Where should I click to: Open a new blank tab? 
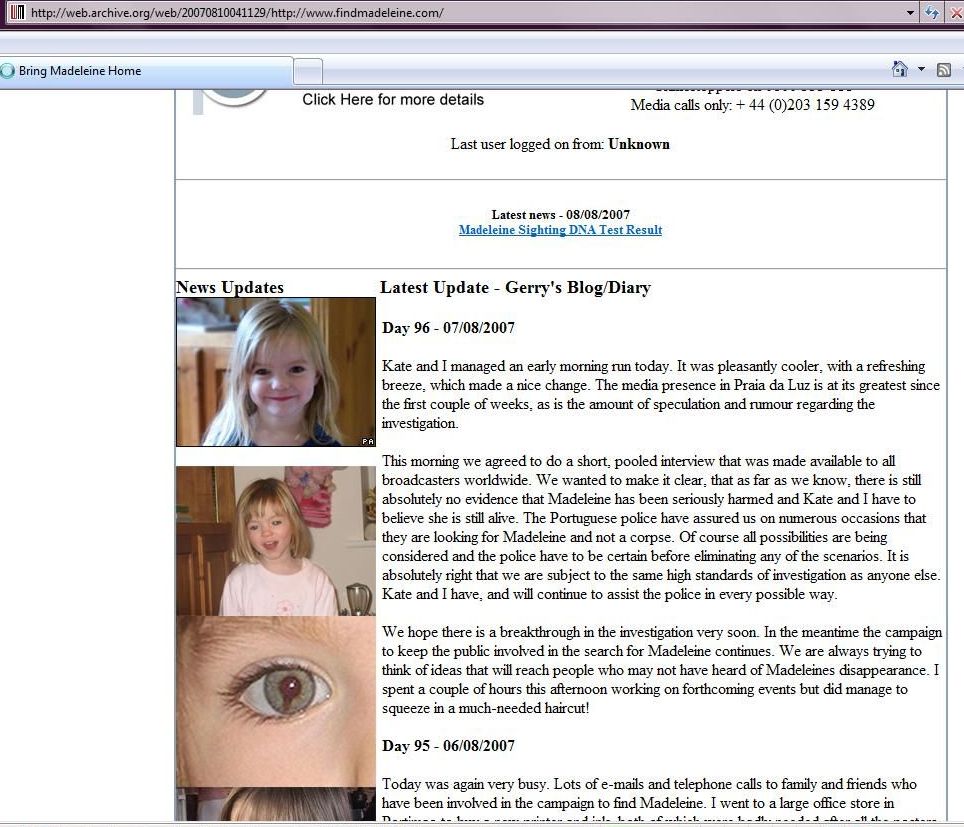point(308,71)
